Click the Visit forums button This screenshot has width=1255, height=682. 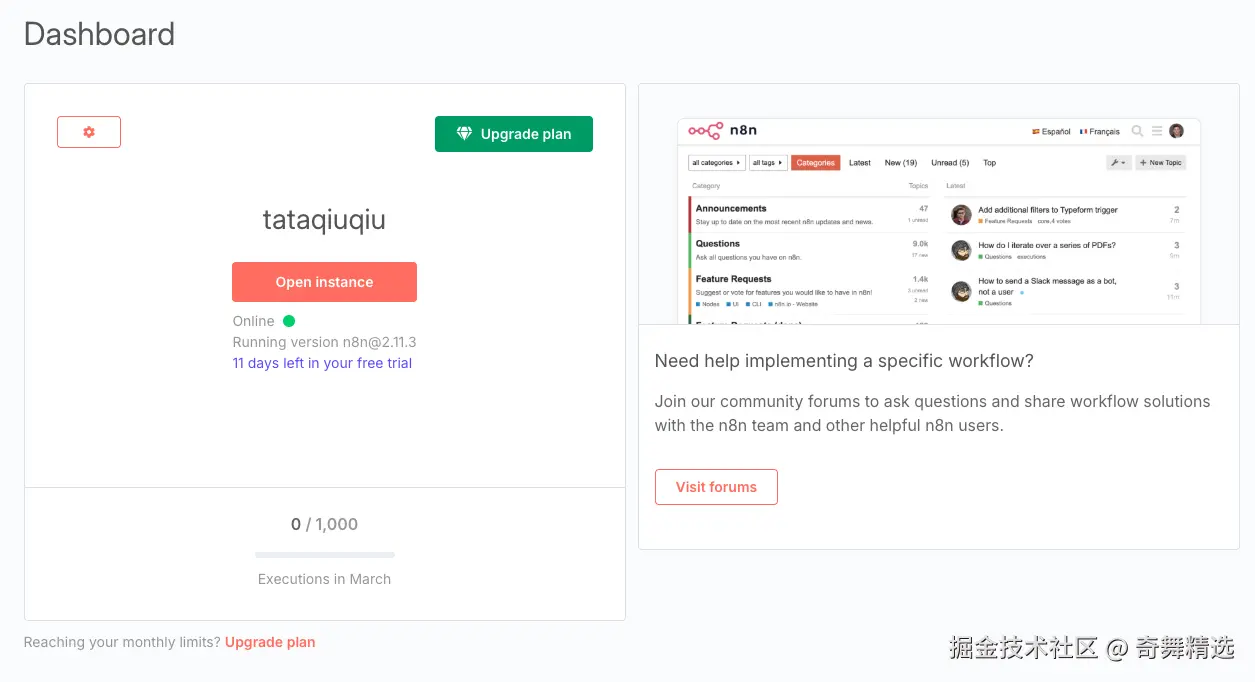click(716, 487)
